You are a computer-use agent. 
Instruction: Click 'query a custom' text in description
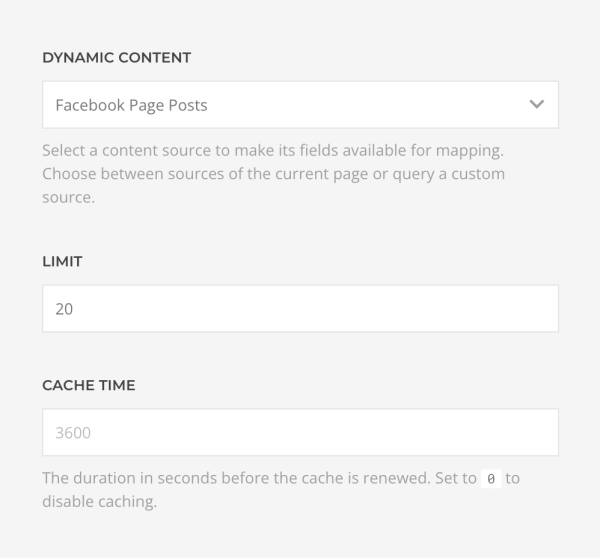(x=448, y=175)
